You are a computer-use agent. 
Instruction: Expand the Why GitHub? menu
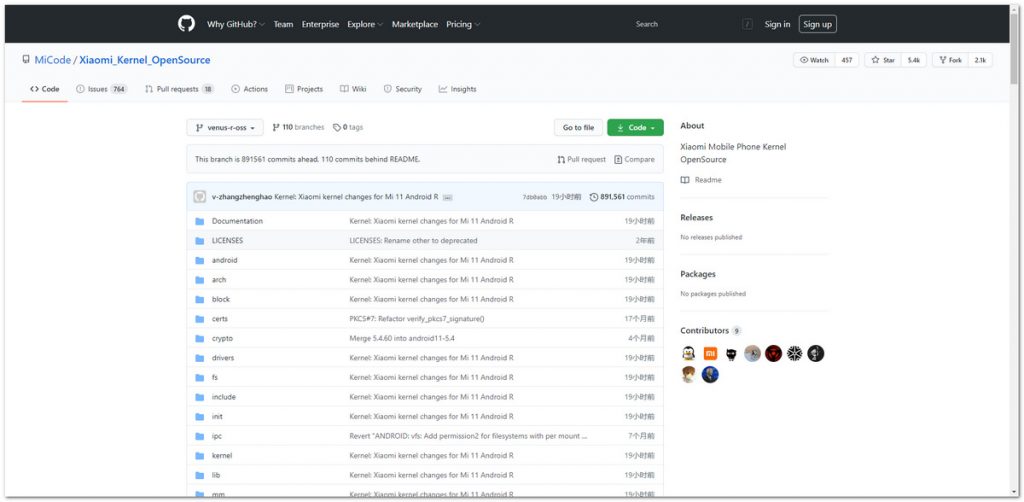pos(234,24)
